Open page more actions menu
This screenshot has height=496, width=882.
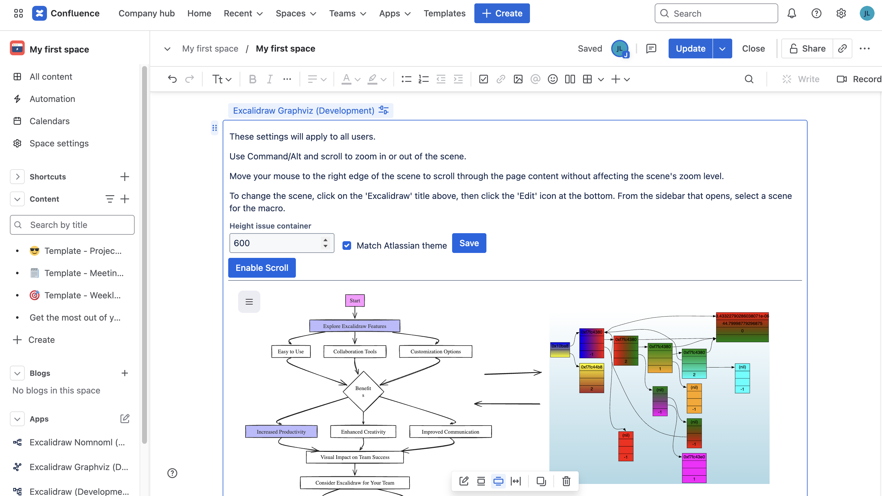click(865, 49)
